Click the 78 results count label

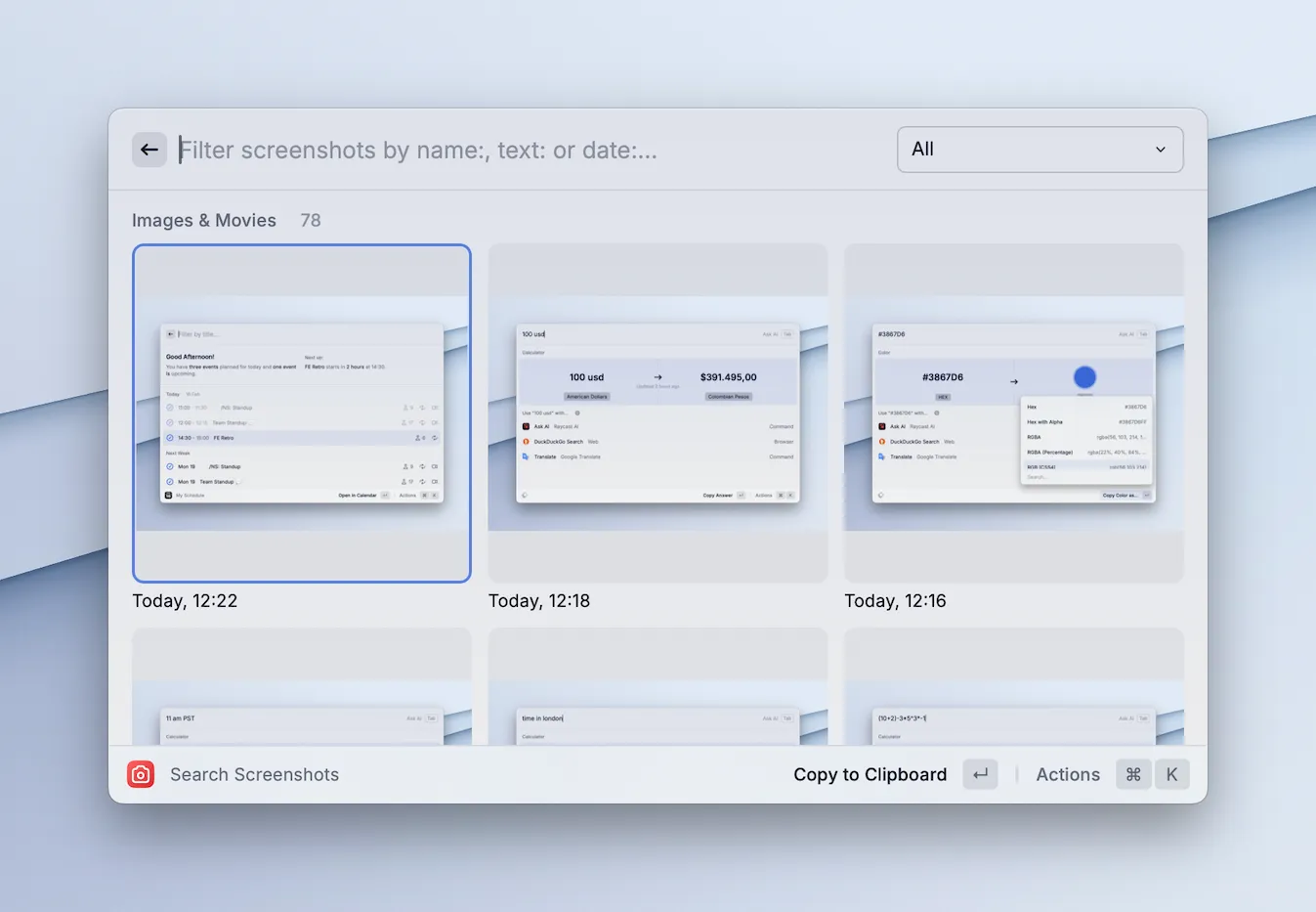point(310,220)
